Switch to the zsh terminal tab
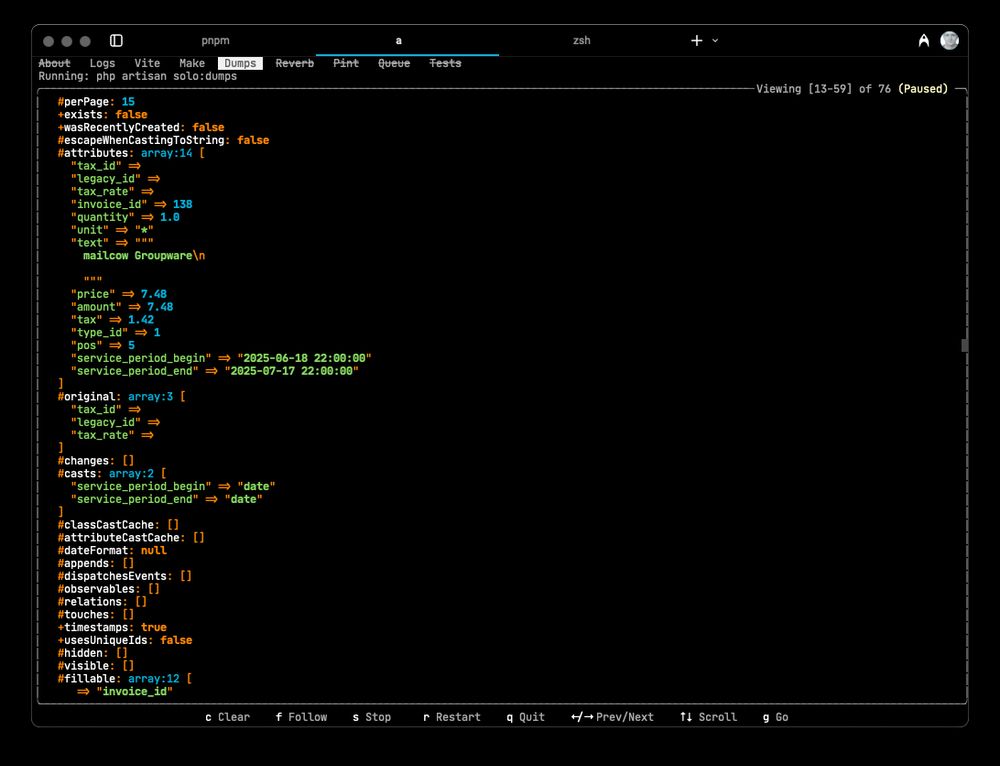 [x=581, y=41]
